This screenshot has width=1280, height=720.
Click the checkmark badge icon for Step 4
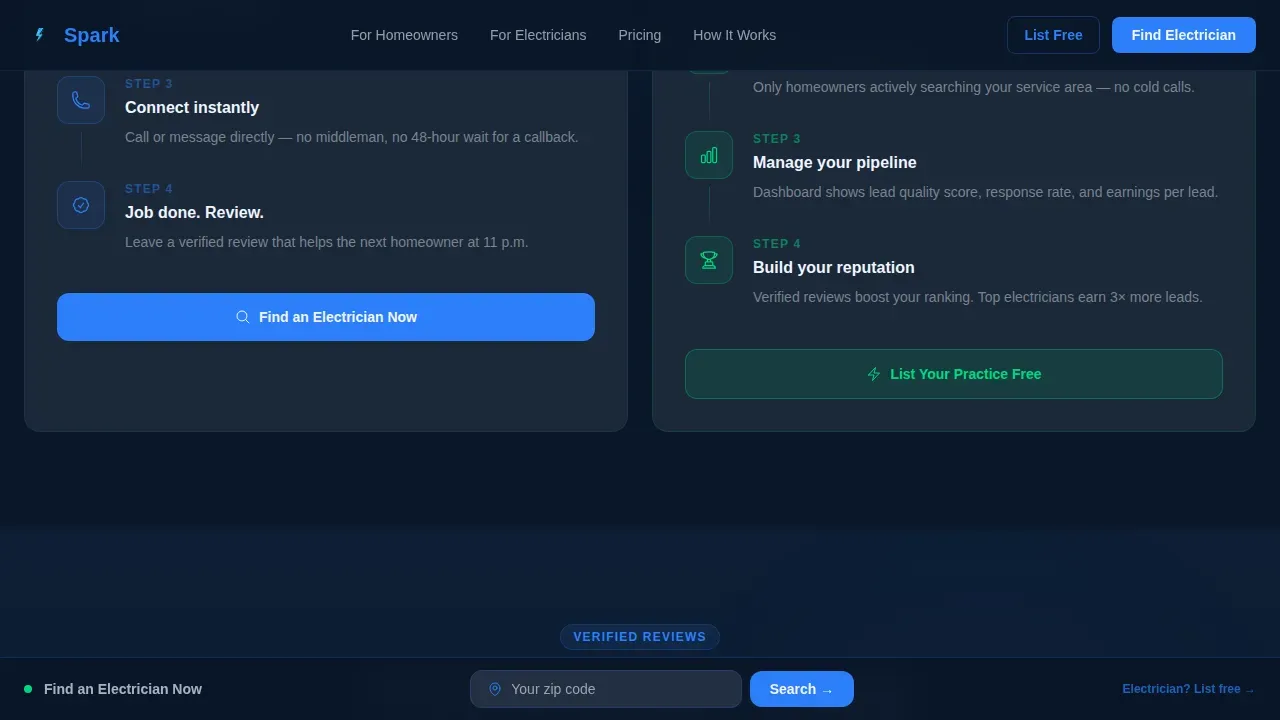[x=81, y=205]
